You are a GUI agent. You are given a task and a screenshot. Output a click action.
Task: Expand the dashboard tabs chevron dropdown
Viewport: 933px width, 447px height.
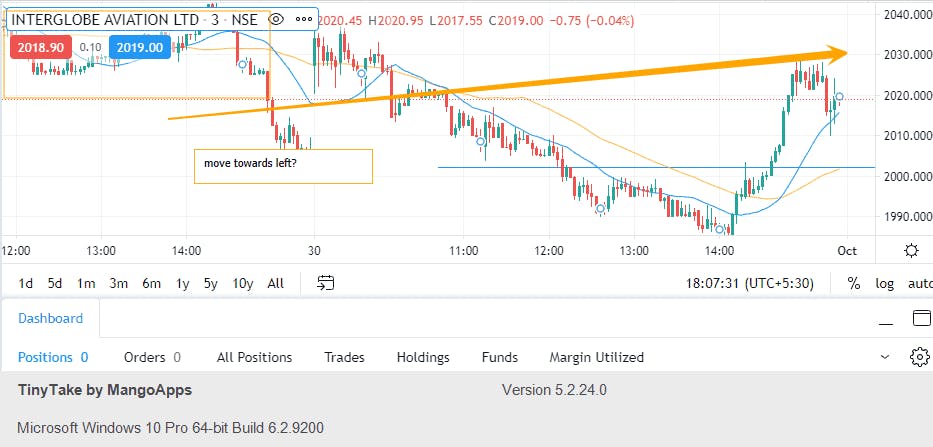pyautogui.click(x=885, y=357)
